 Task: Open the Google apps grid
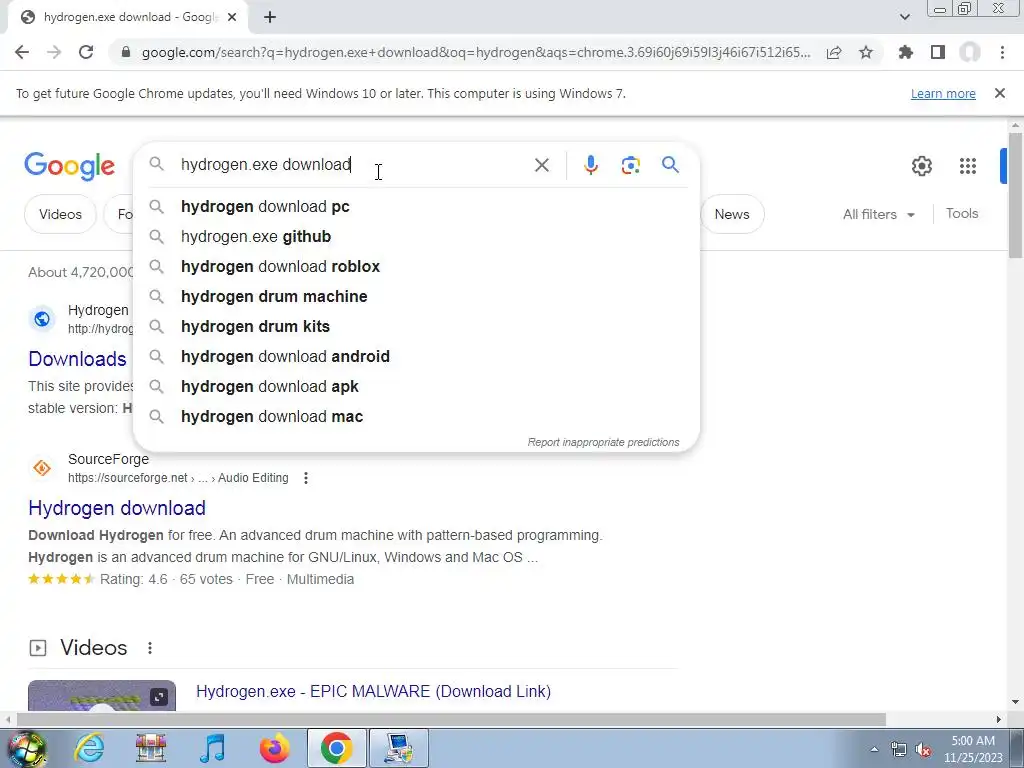968,166
